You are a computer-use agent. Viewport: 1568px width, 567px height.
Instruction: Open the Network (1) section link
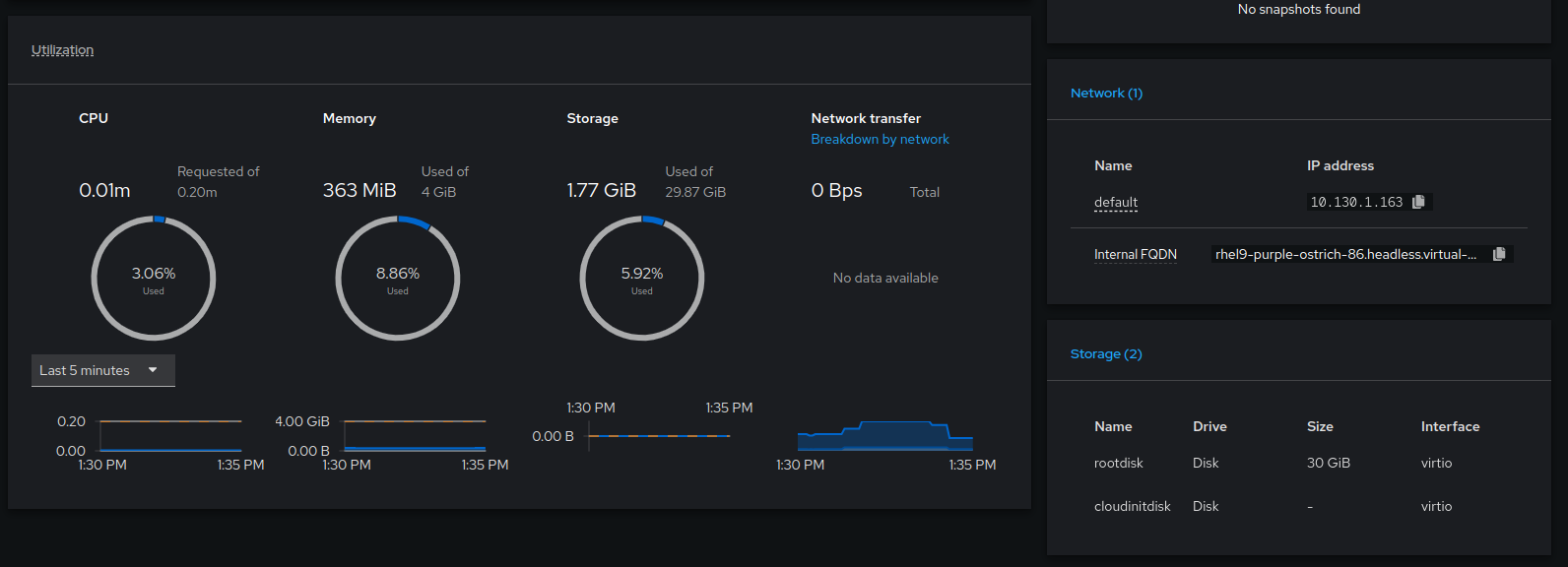1106,94
